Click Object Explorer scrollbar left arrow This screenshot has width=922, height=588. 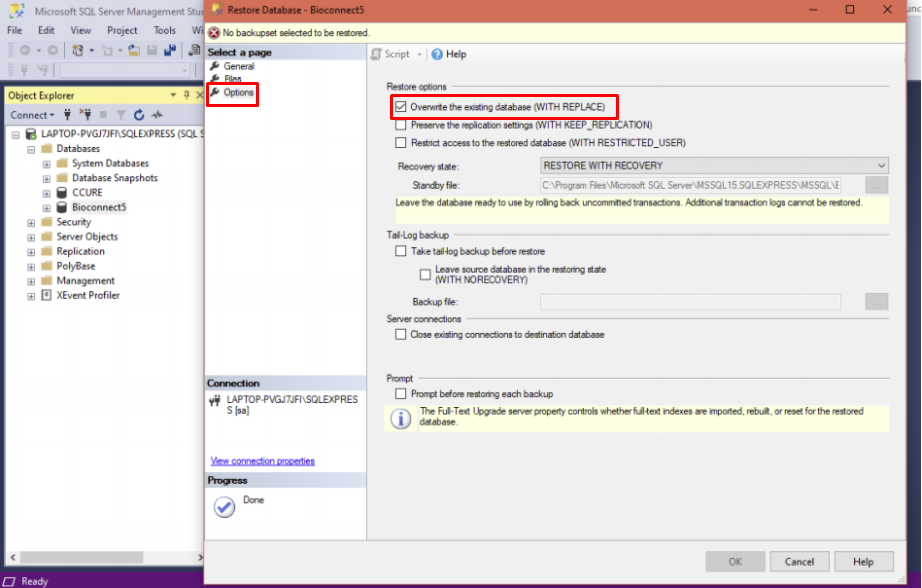pos(12,557)
